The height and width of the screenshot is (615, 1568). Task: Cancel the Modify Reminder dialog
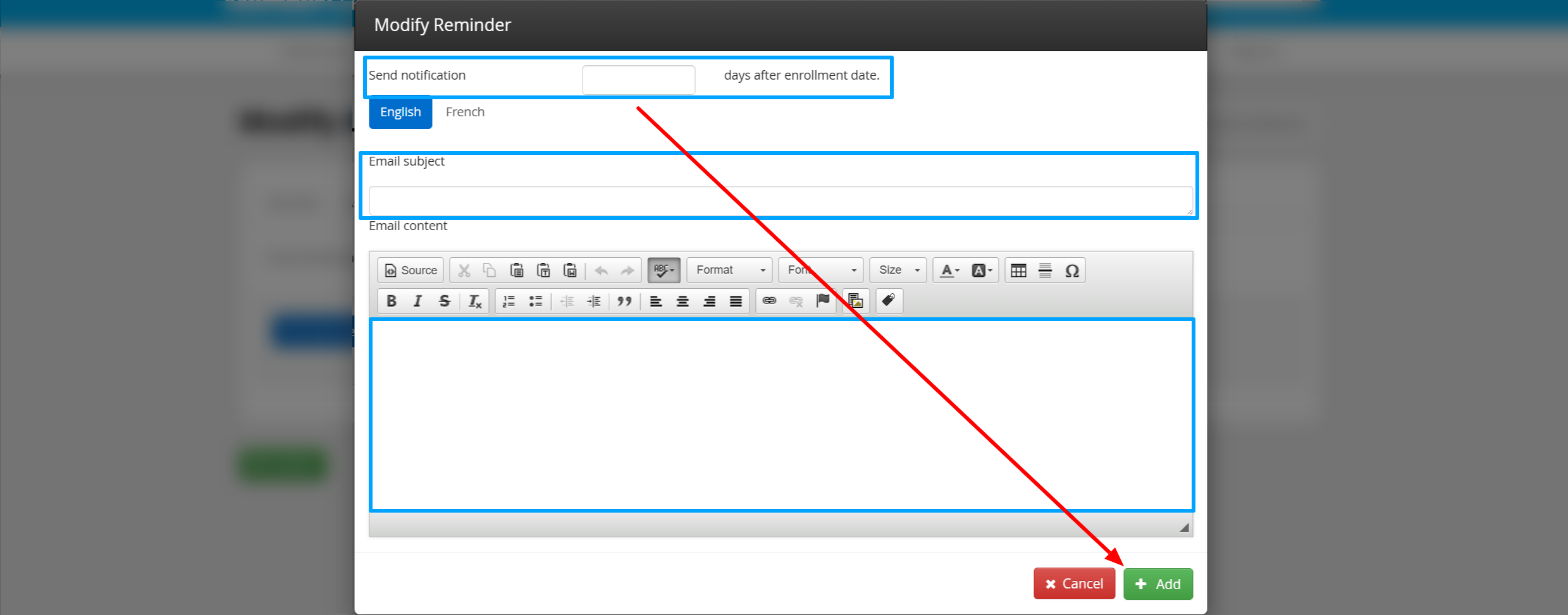(x=1074, y=584)
